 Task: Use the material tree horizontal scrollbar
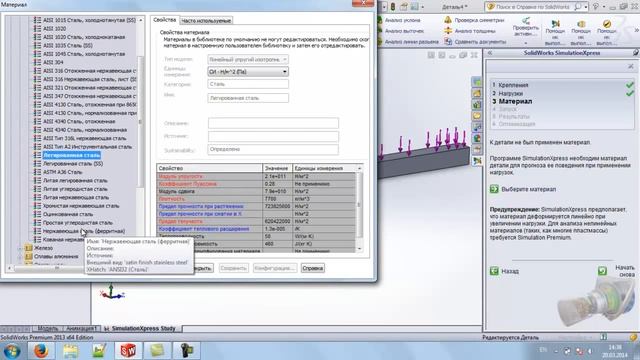[47, 268]
